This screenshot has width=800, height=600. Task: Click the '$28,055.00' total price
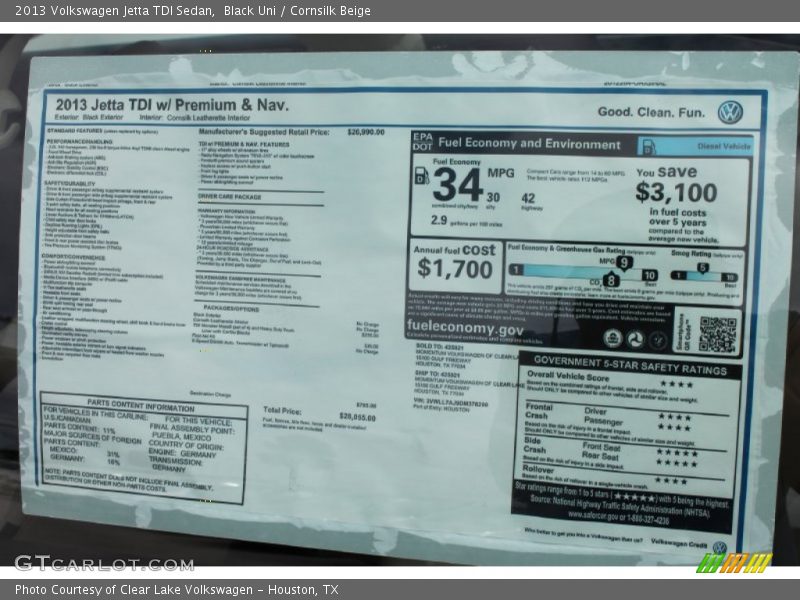click(x=357, y=417)
